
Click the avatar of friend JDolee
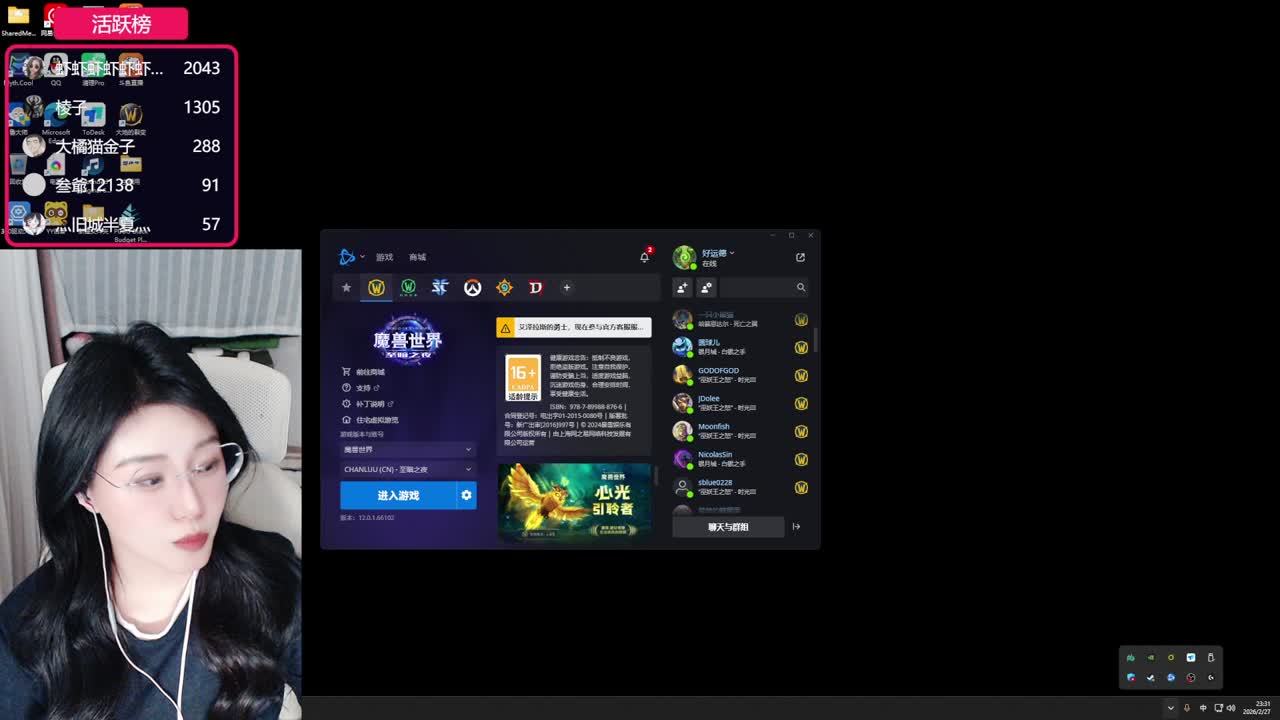(683, 403)
